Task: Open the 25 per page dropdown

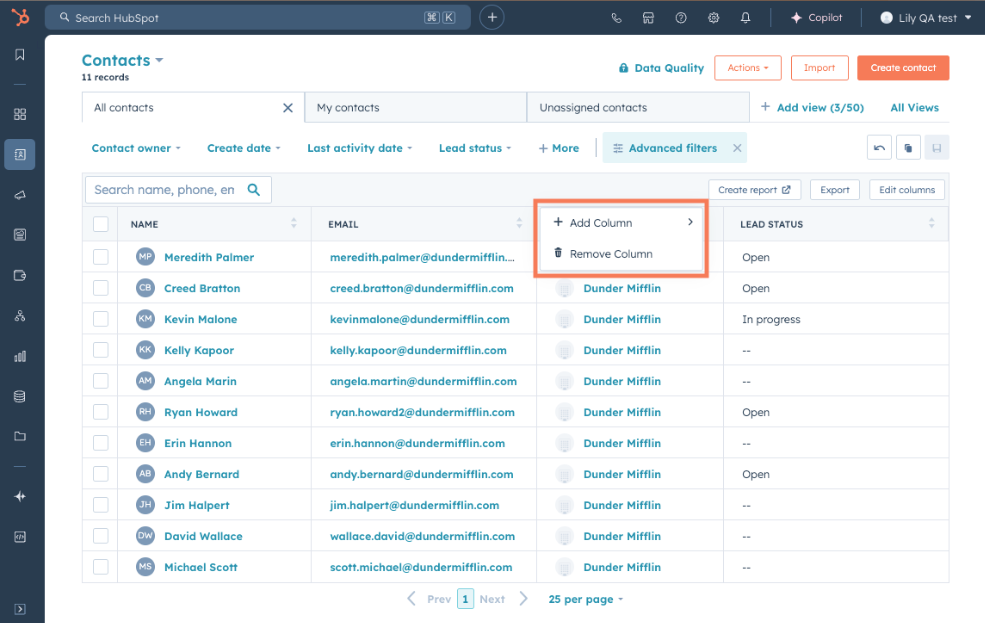Action: [x=585, y=599]
